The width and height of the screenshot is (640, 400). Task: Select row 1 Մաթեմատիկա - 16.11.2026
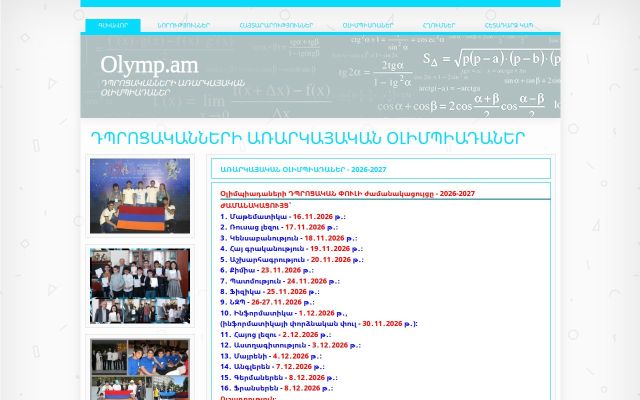pyautogui.click(x=283, y=217)
